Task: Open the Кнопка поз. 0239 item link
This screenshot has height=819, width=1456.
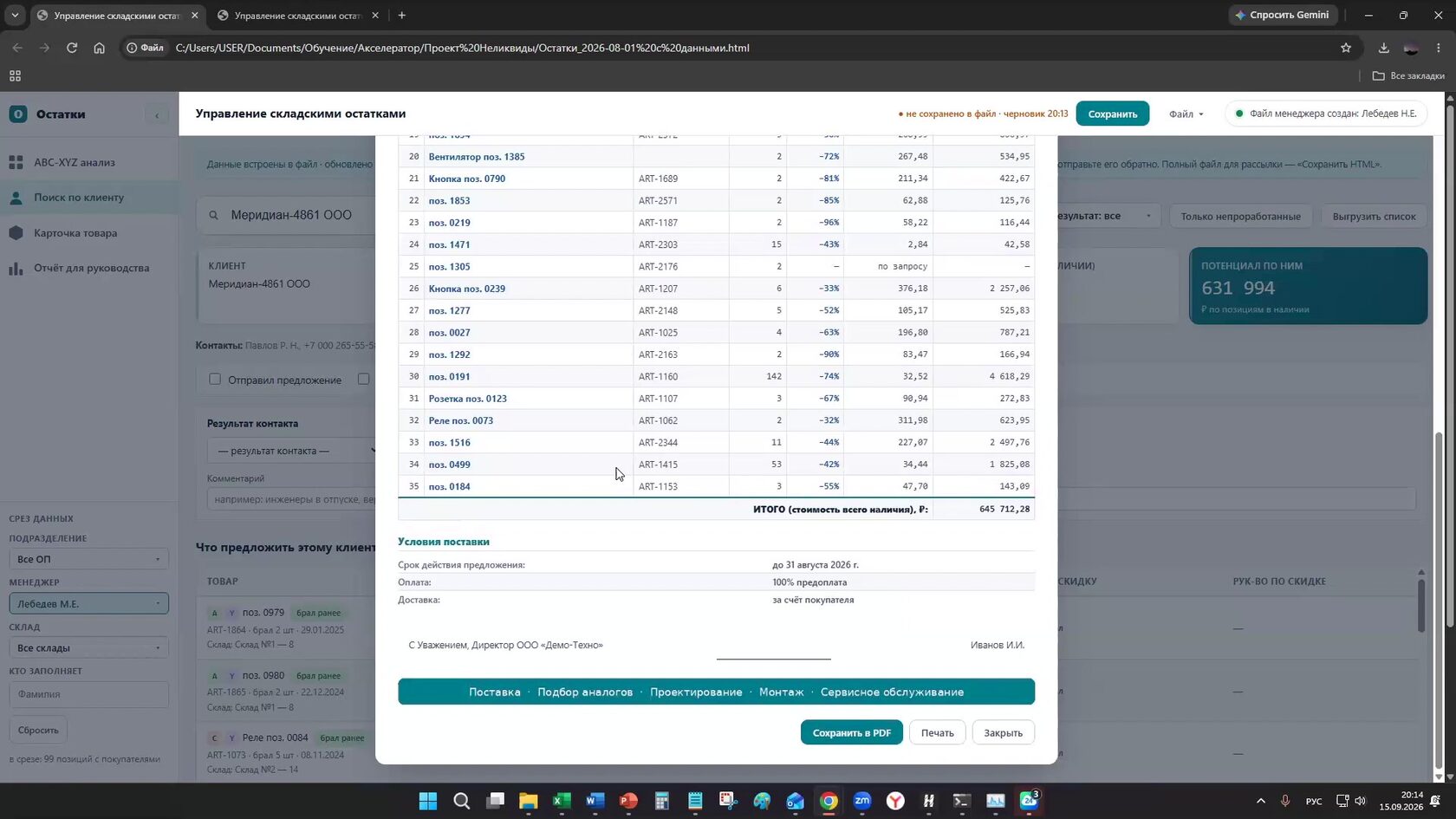Action: [x=466, y=289]
